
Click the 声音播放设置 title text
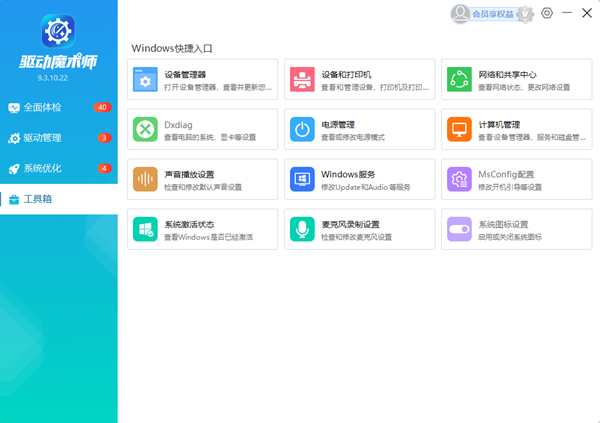tap(189, 175)
